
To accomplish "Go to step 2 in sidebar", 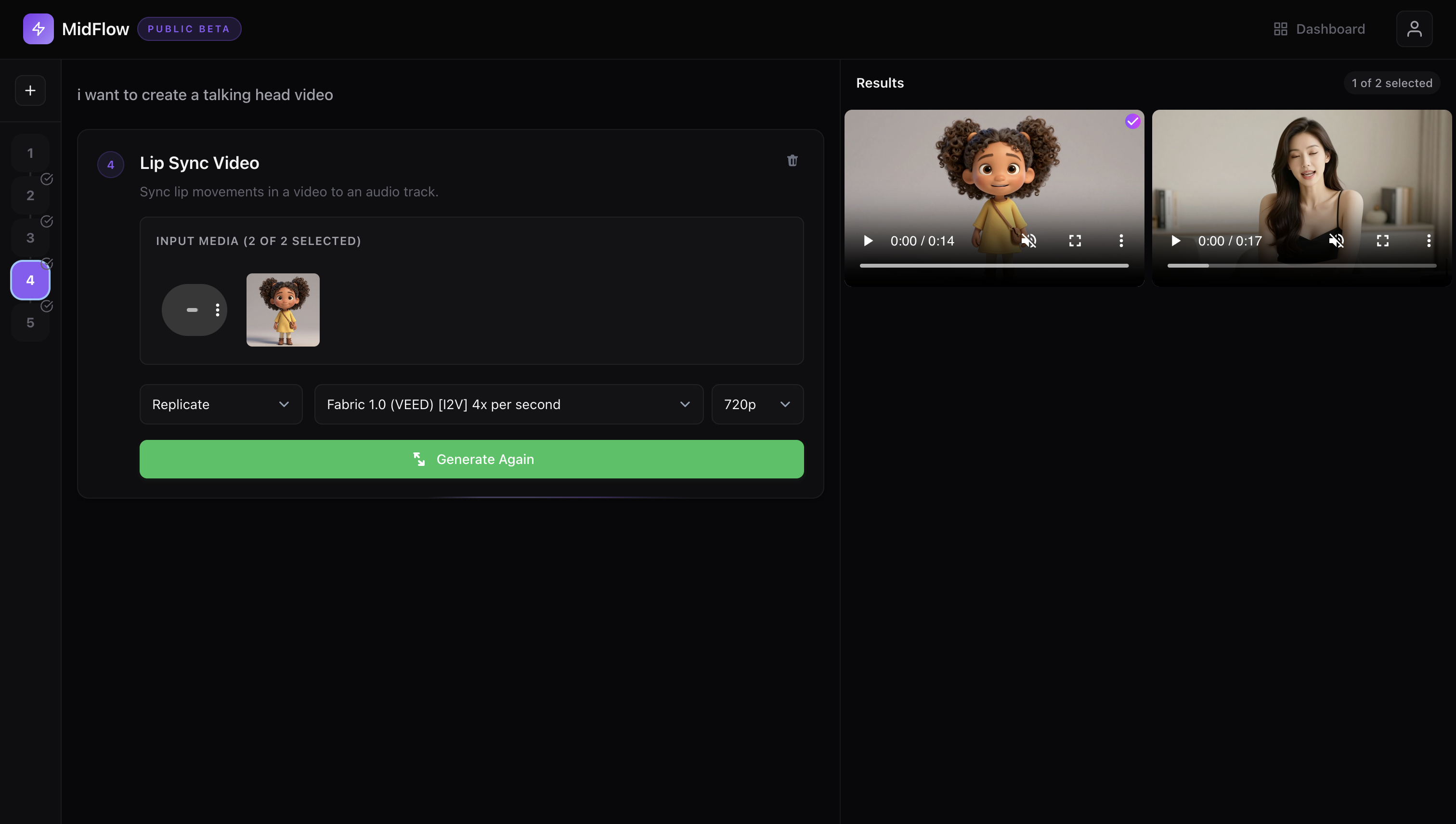I will (30, 196).
